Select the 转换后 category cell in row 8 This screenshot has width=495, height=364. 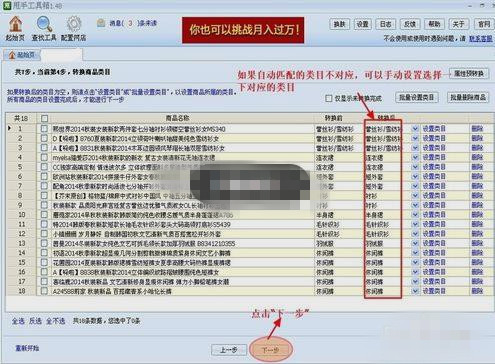point(387,196)
